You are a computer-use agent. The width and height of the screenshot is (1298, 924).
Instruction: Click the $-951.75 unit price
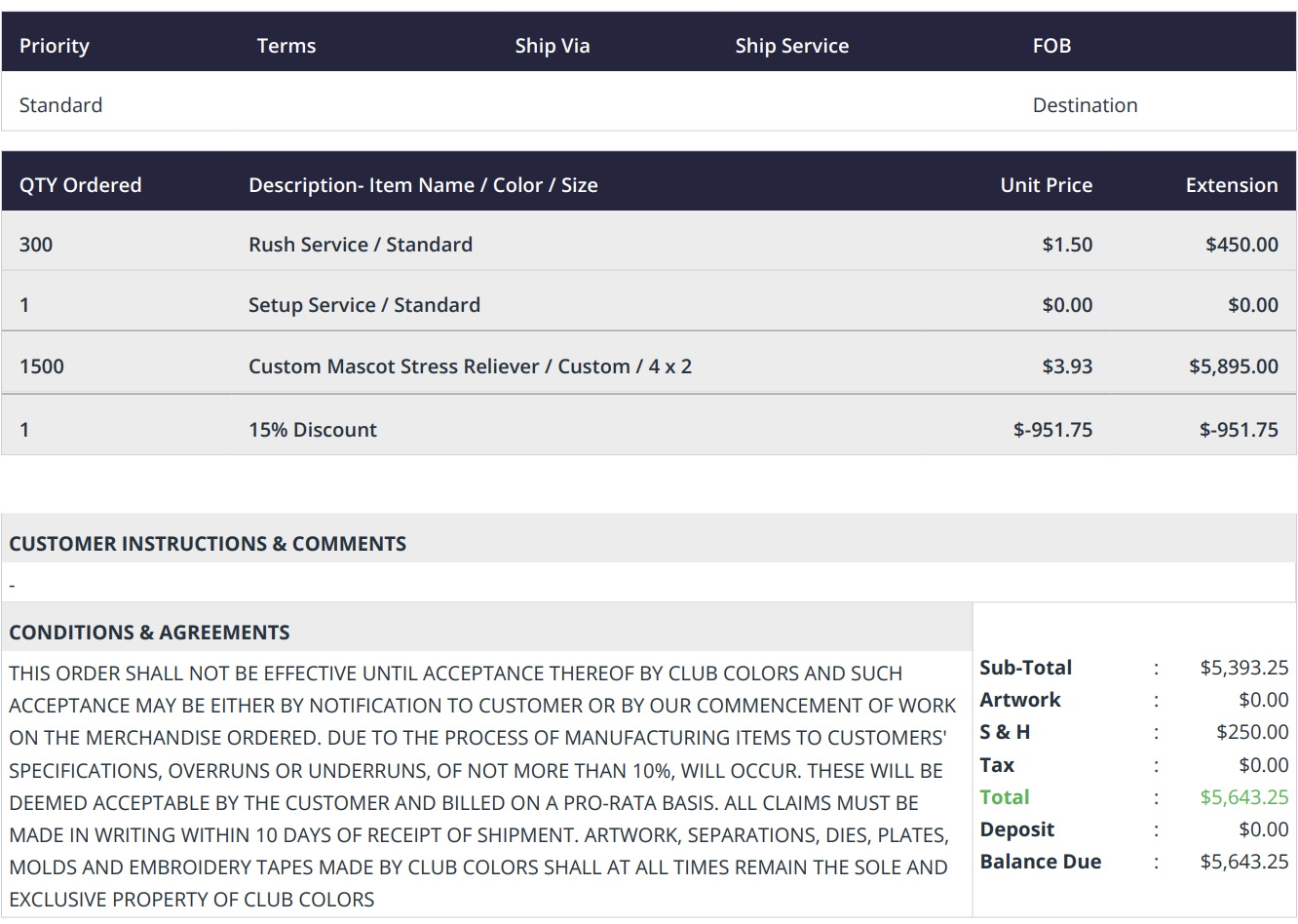(1053, 430)
